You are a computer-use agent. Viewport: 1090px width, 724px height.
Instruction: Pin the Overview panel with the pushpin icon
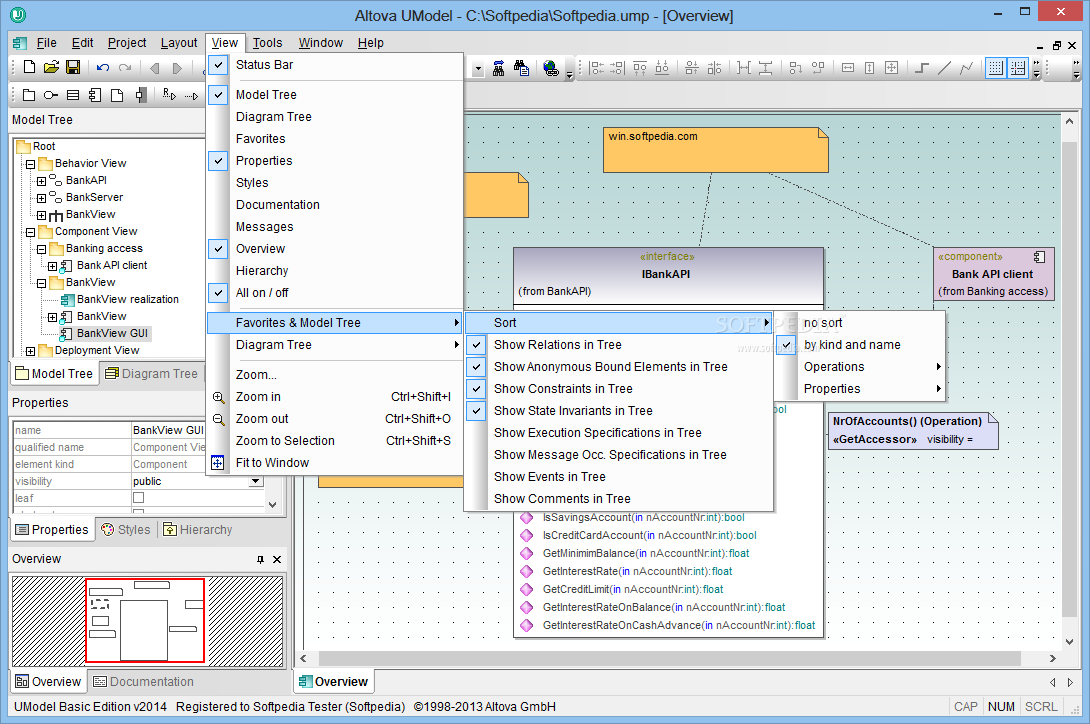pos(260,559)
